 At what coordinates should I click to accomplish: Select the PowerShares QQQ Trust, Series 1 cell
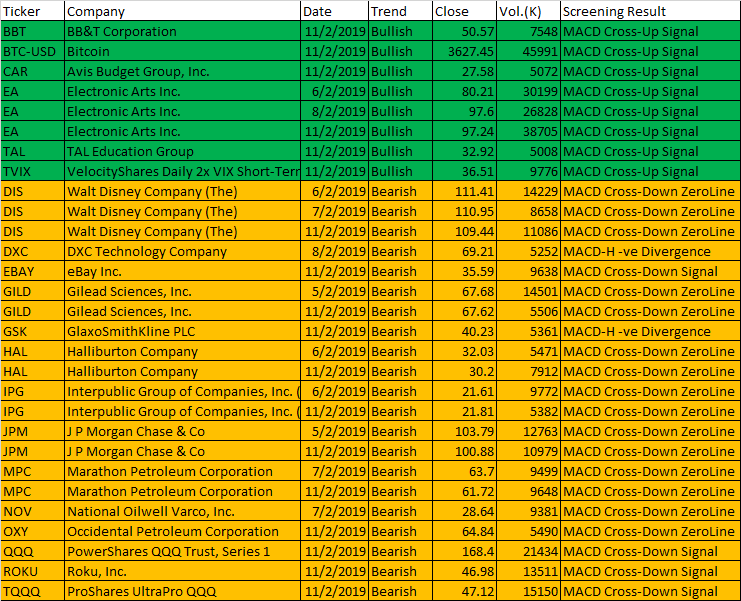(182, 551)
